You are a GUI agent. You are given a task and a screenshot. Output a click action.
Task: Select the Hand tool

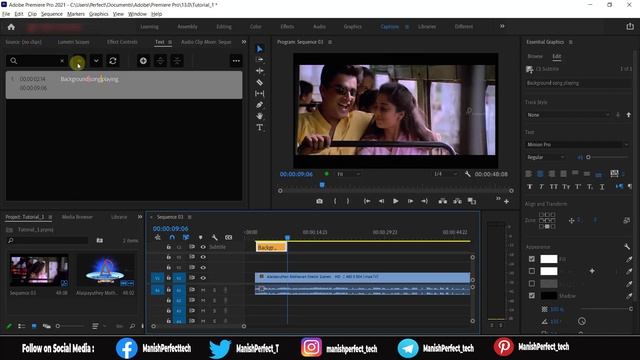(x=259, y=116)
